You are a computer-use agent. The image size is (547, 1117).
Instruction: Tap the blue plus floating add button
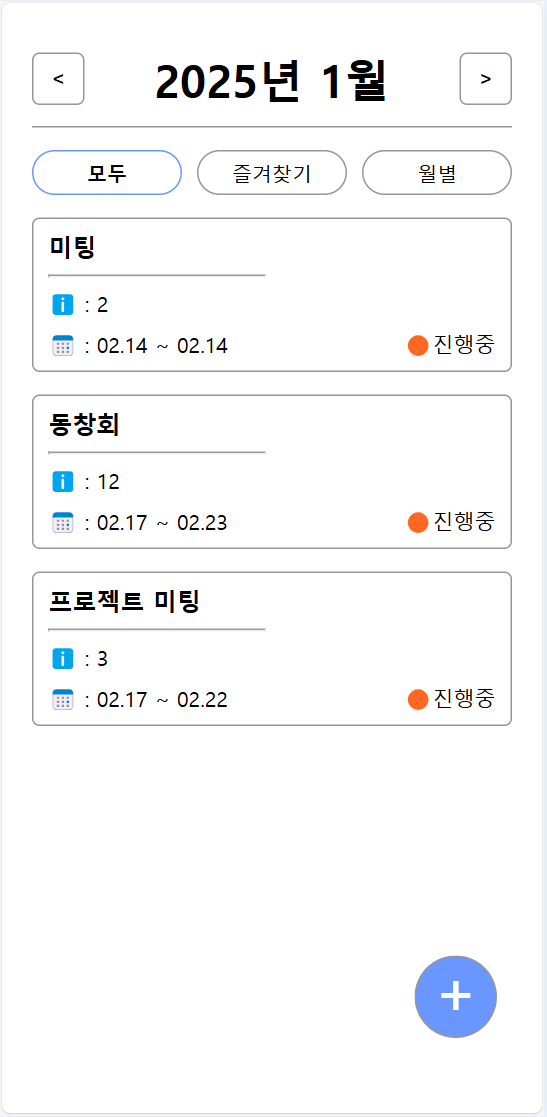pos(456,997)
